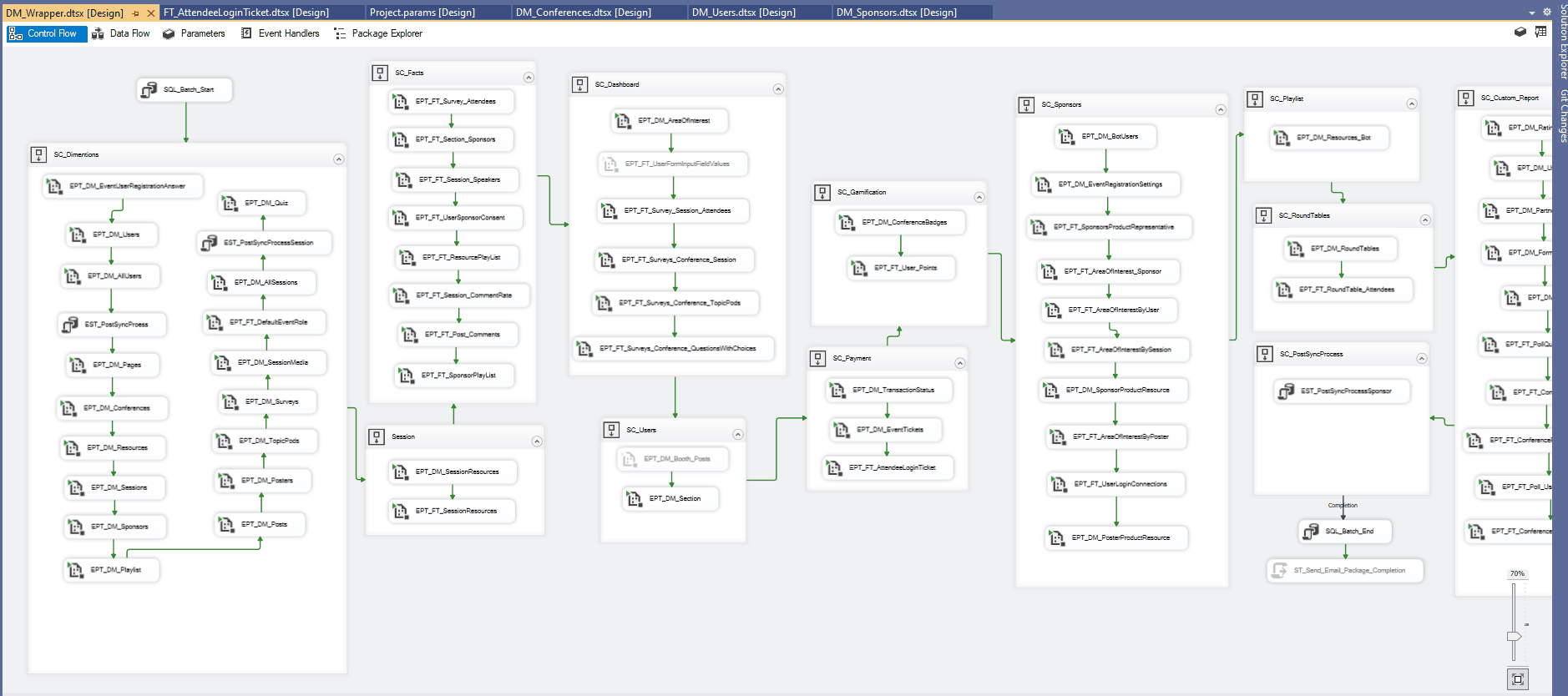
Task: Click the SQL_Batch_Start task icon
Action: 149,89
